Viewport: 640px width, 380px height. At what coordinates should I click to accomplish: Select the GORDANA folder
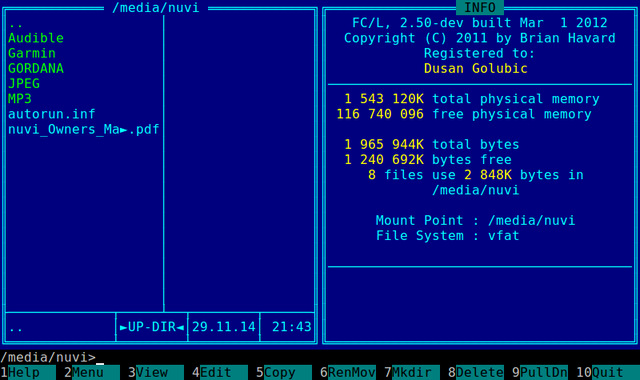(36, 69)
